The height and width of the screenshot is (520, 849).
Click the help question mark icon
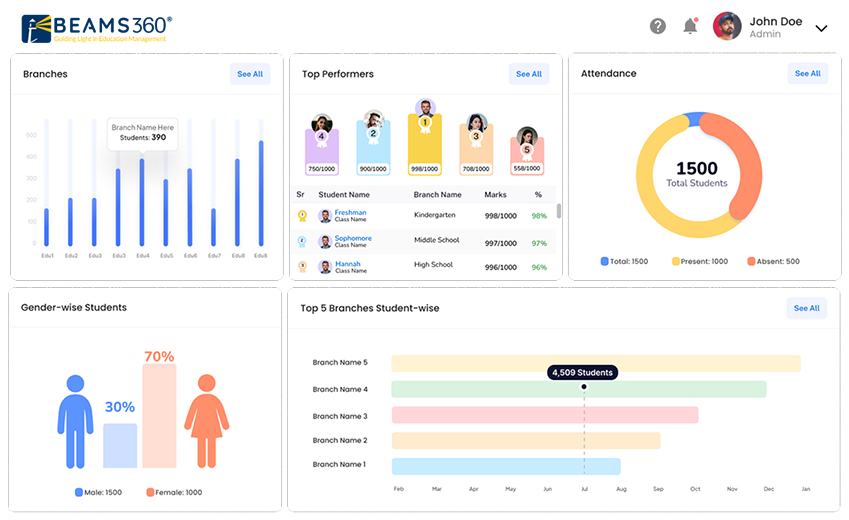pos(658,27)
